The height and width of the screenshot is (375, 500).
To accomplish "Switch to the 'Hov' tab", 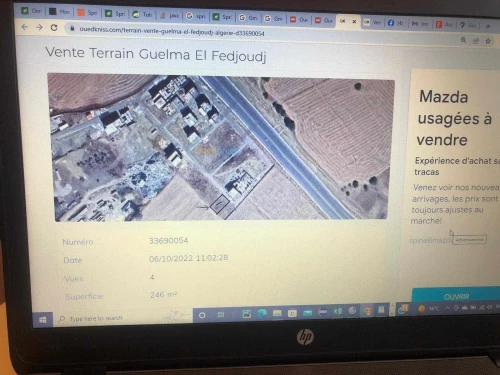I will [x=60, y=12].
